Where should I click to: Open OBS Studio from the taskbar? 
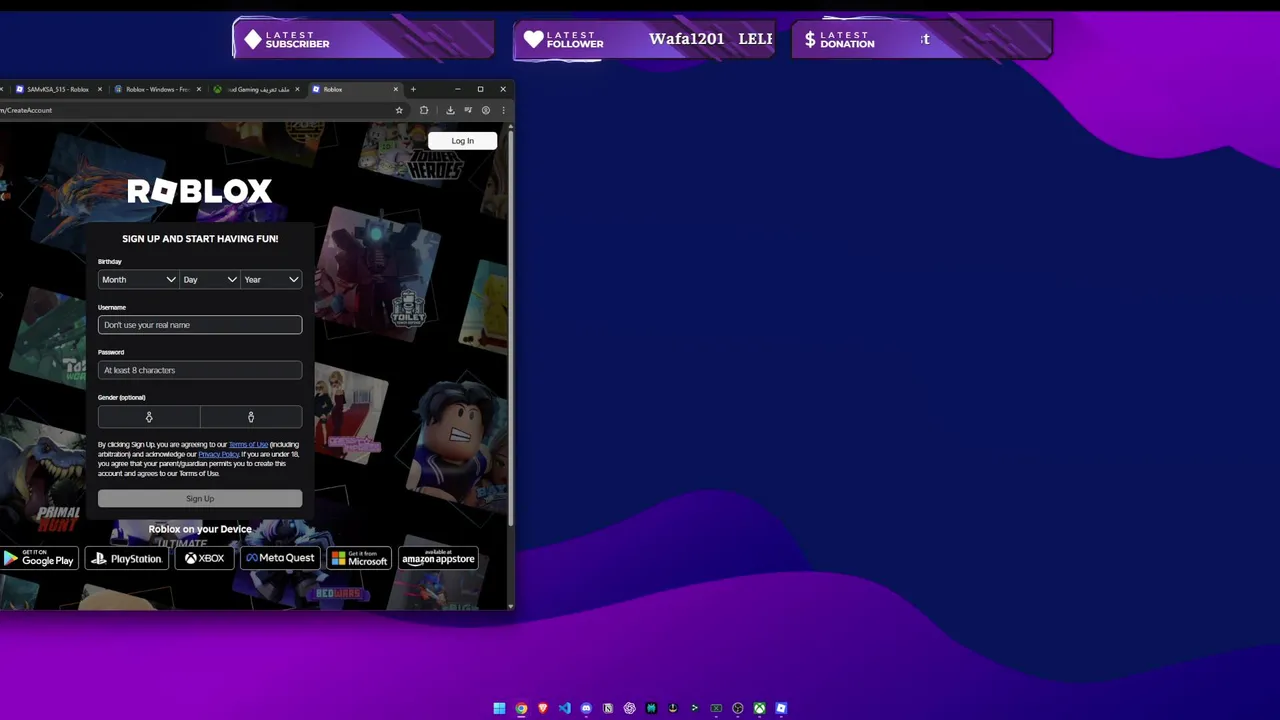click(x=738, y=708)
